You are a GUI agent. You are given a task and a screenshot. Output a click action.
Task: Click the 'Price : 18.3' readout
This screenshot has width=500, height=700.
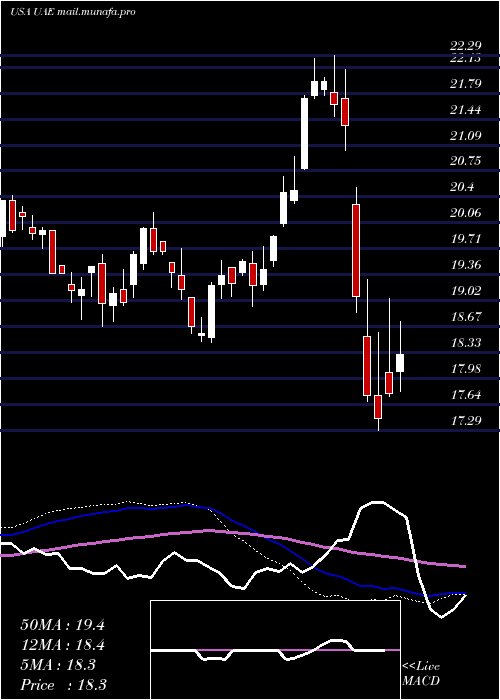(63, 685)
